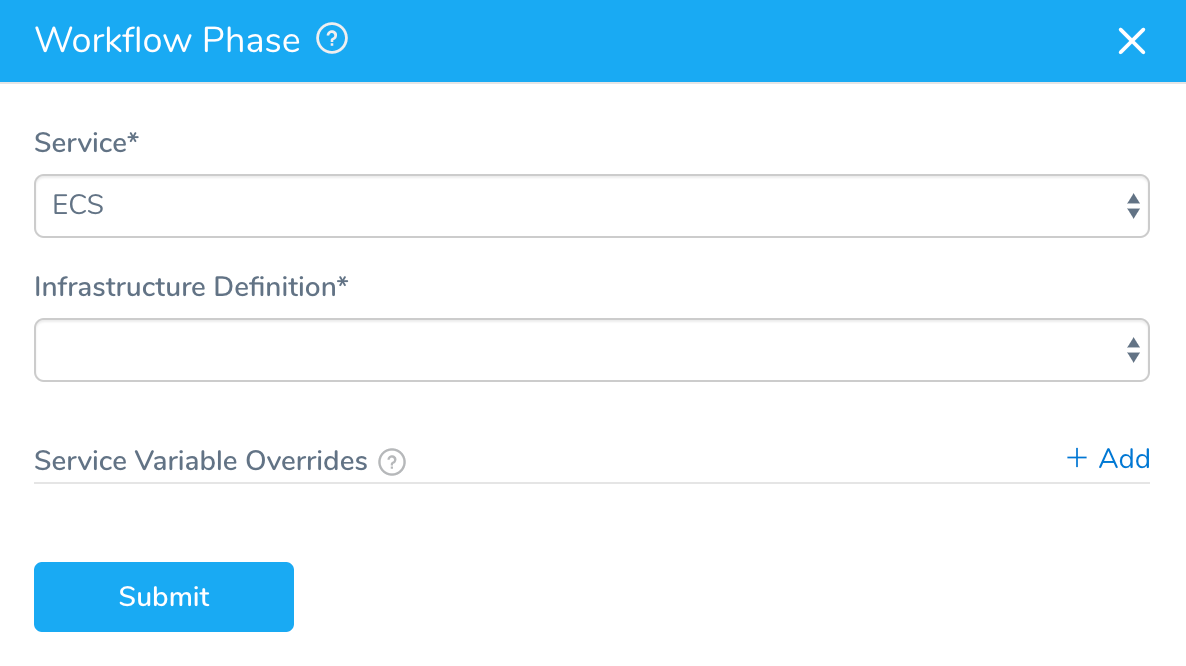This screenshot has width=1186, height=666.
Task: Click the up arrow in Infrastructure Definition selector
Action: (x=1132, y=342)
